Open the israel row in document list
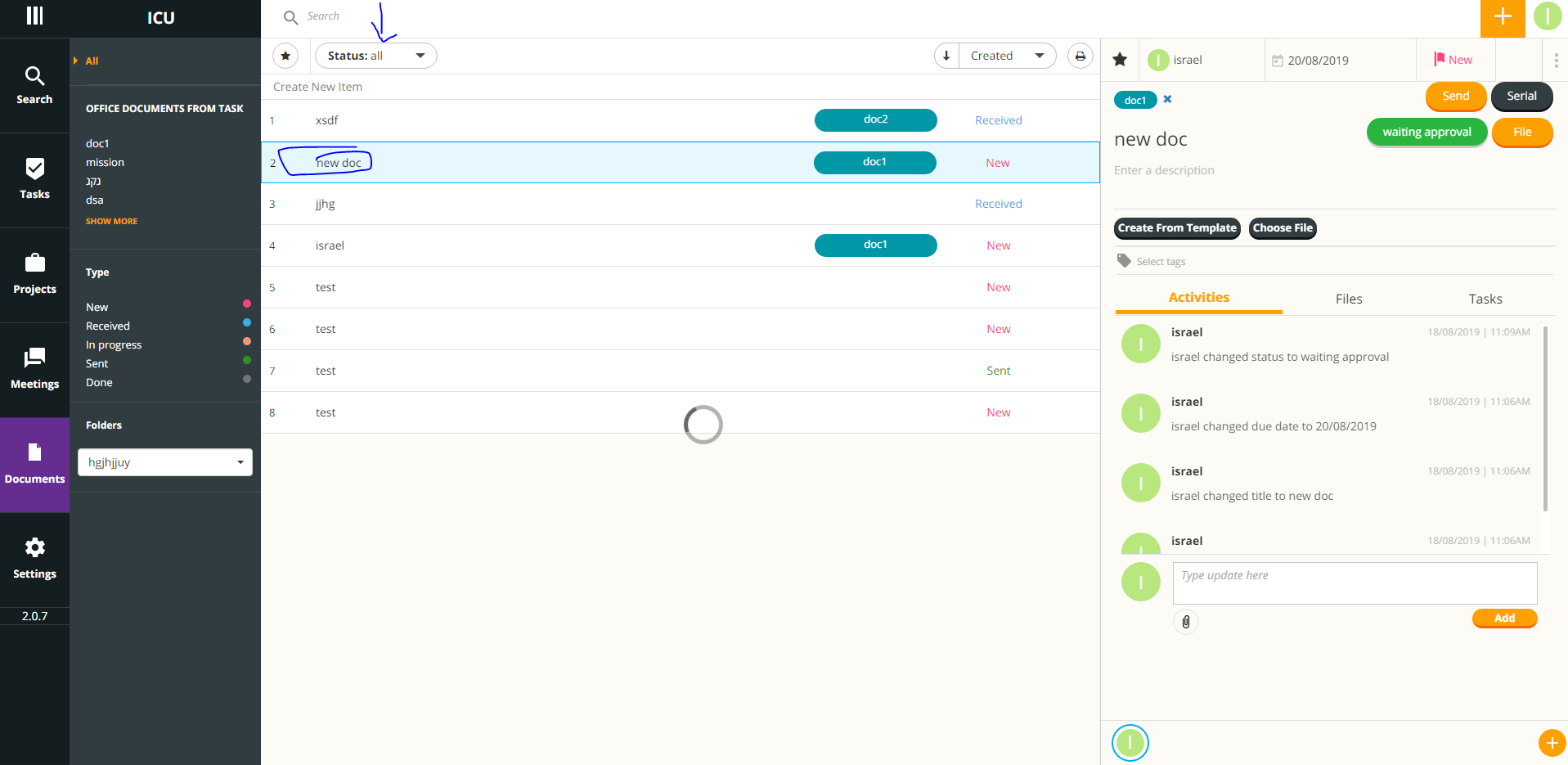 tap(680, 245)
